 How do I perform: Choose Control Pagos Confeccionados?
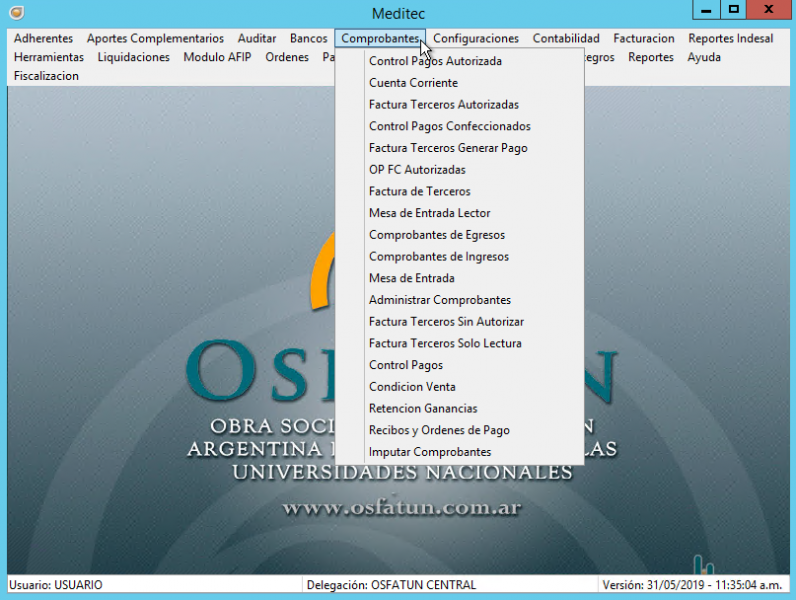coord(460,126)
